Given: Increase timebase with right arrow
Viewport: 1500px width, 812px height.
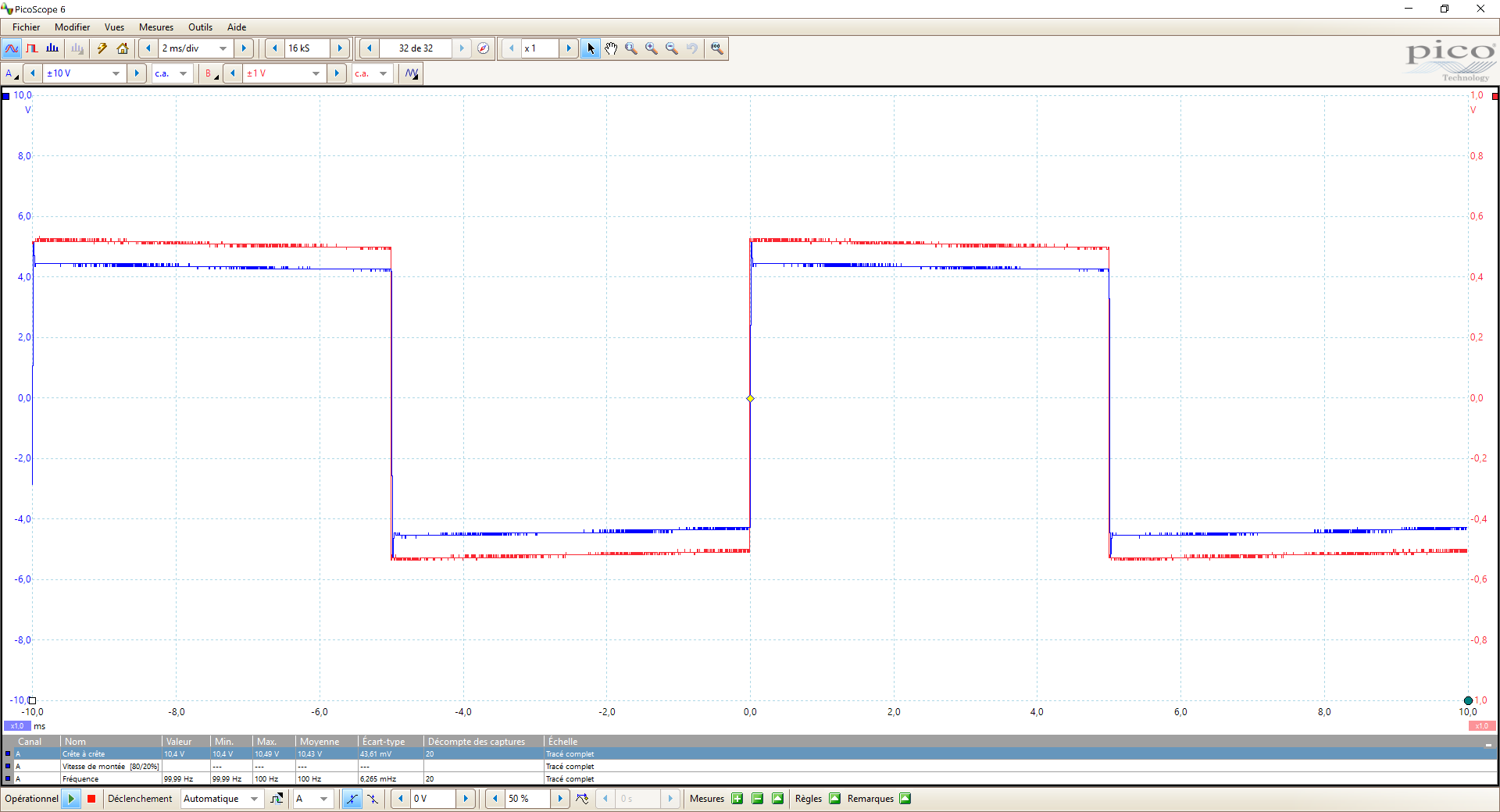Looking at the screenshot, I should (244, 48).
